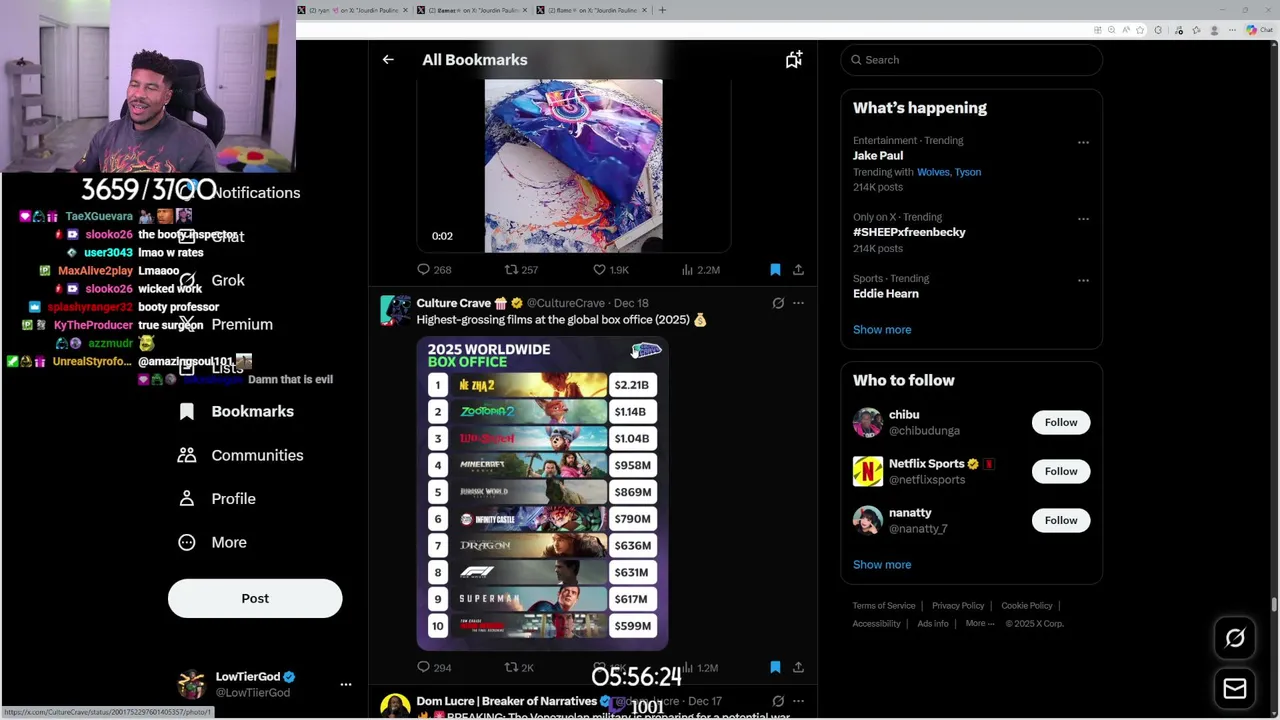The width and height of the screenshot is (1280, 720).
Task: Remove bookmark from the Culture Crave post
Action: click(x=775, y=667)
